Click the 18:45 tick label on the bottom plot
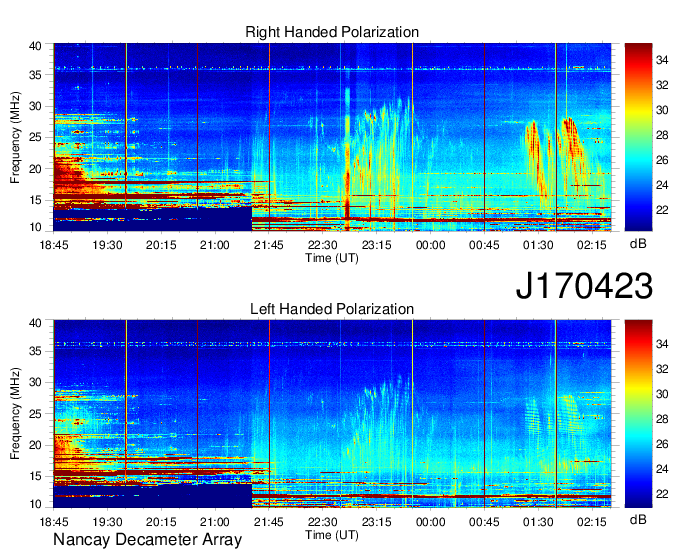This screenshot has height=552, width=680. click(x=54, y=522)
